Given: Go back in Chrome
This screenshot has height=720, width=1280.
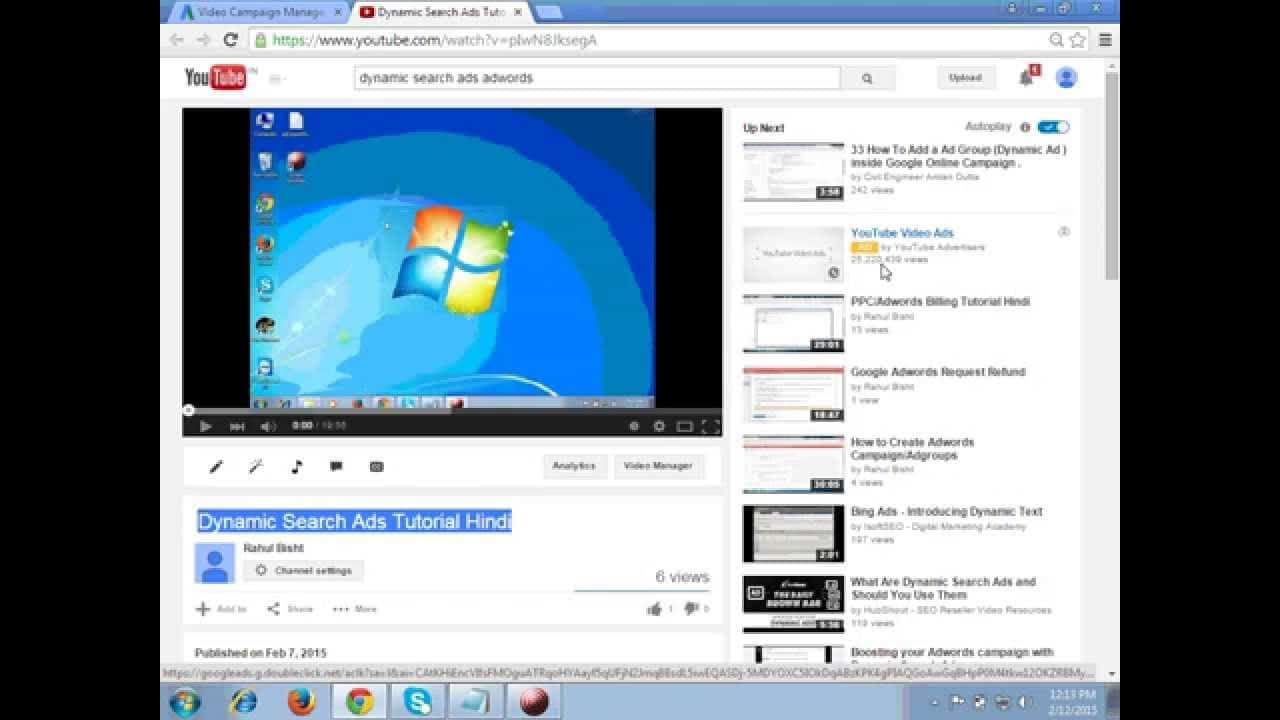Looking at the screenshot, I should (177, 40).
